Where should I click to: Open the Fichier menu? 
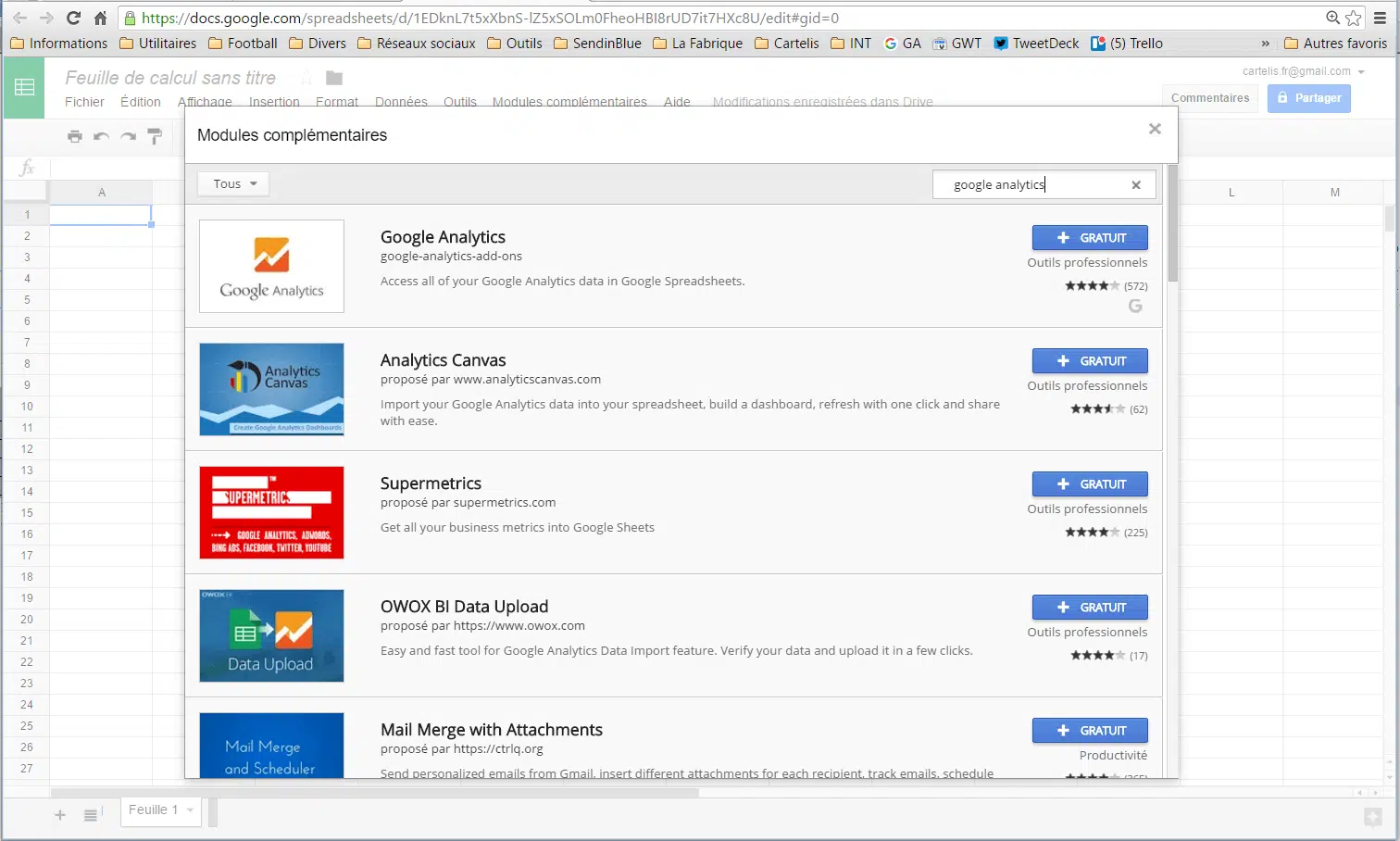point(84,102)
